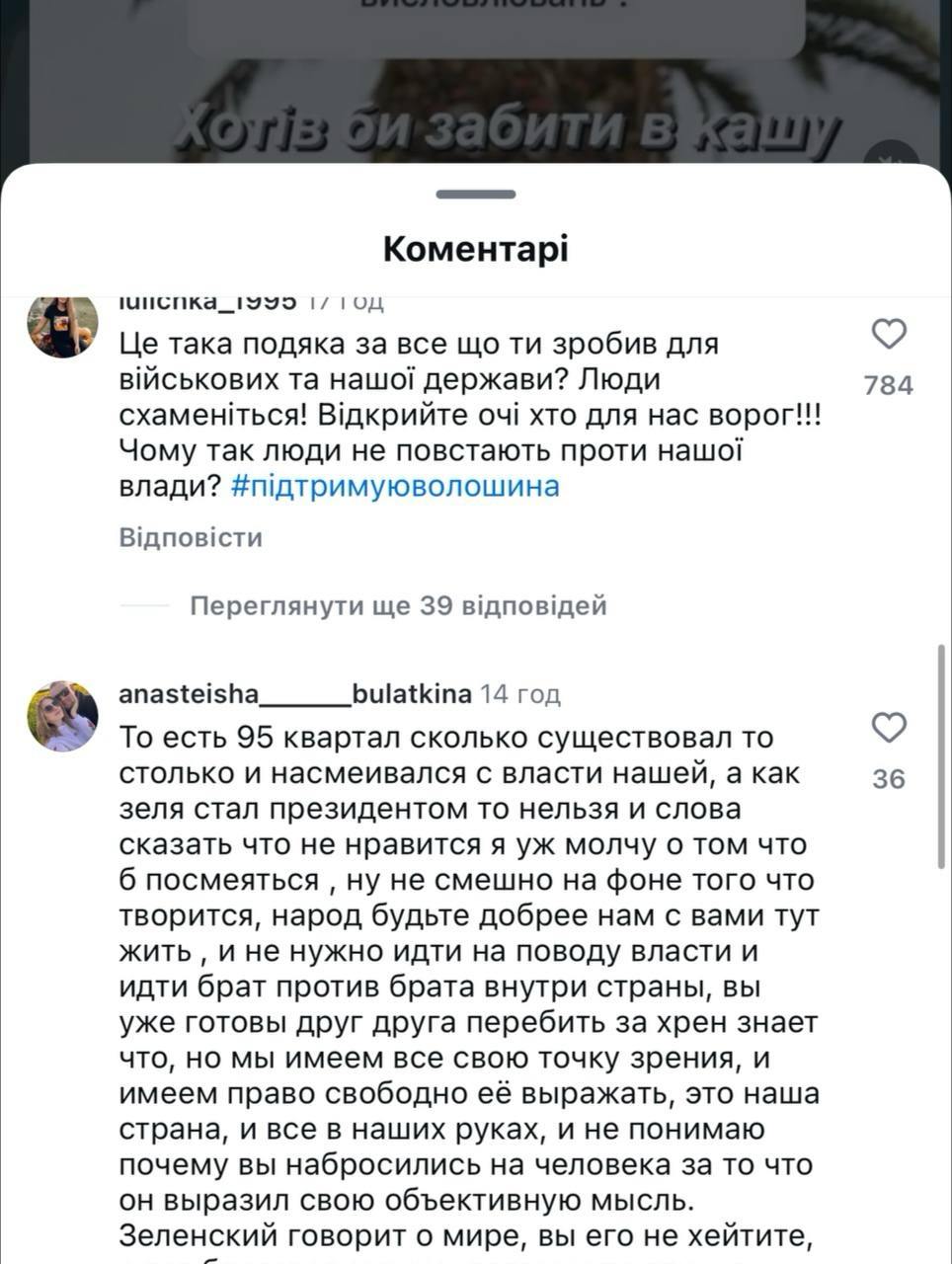Grab the comment sheet's drag handle
Viewport: 952px width, 1264px height.
475,195
